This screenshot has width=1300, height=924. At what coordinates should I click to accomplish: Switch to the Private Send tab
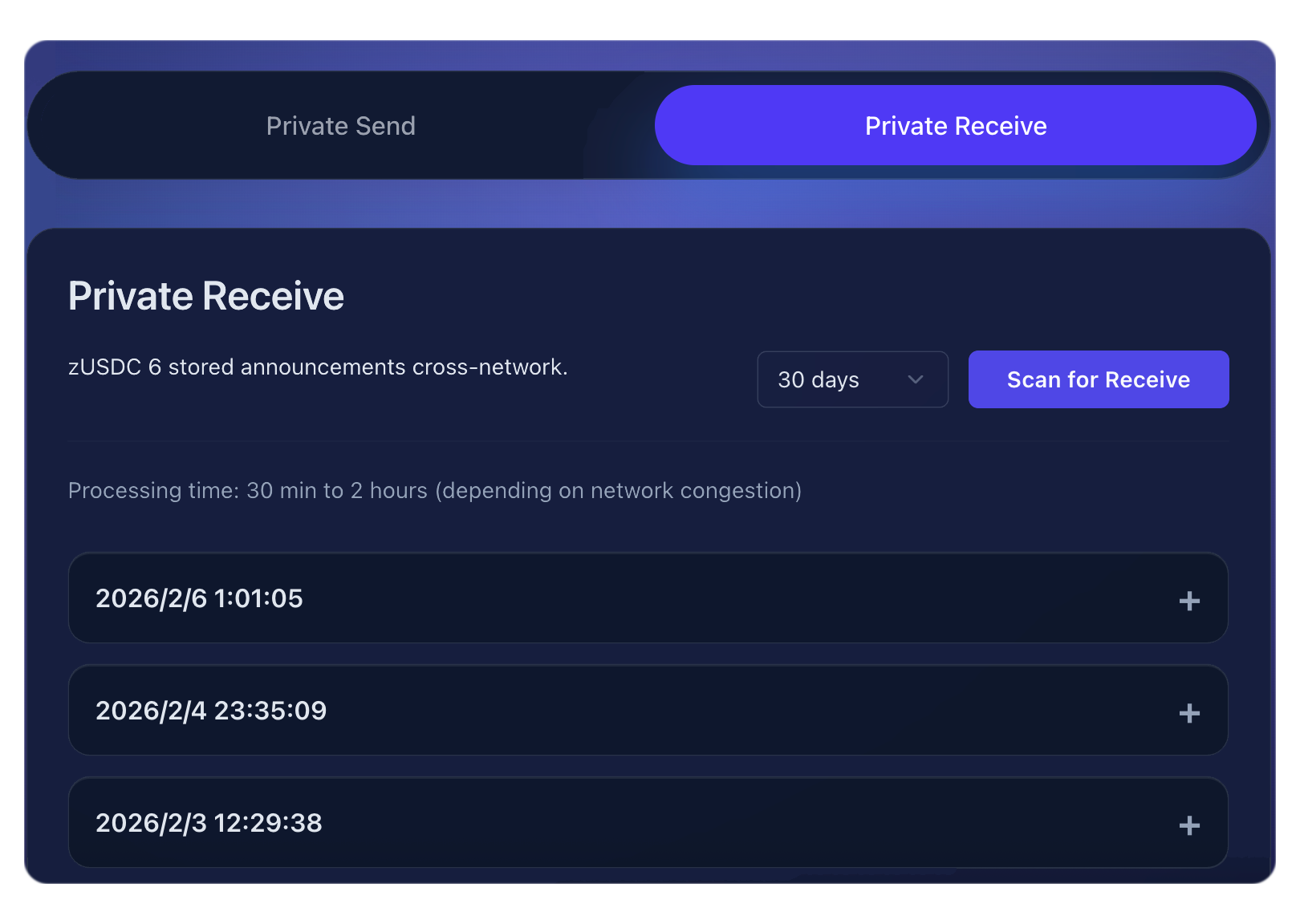340,126
